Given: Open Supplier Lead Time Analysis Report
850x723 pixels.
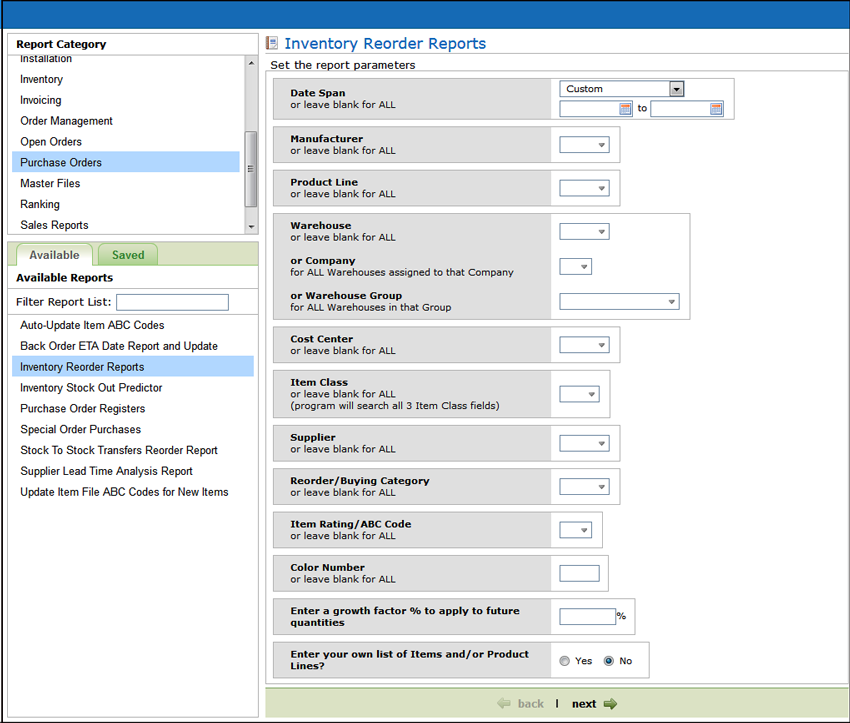Looking at the screenshot, I should pyautogui.click(x=106, y=471).
